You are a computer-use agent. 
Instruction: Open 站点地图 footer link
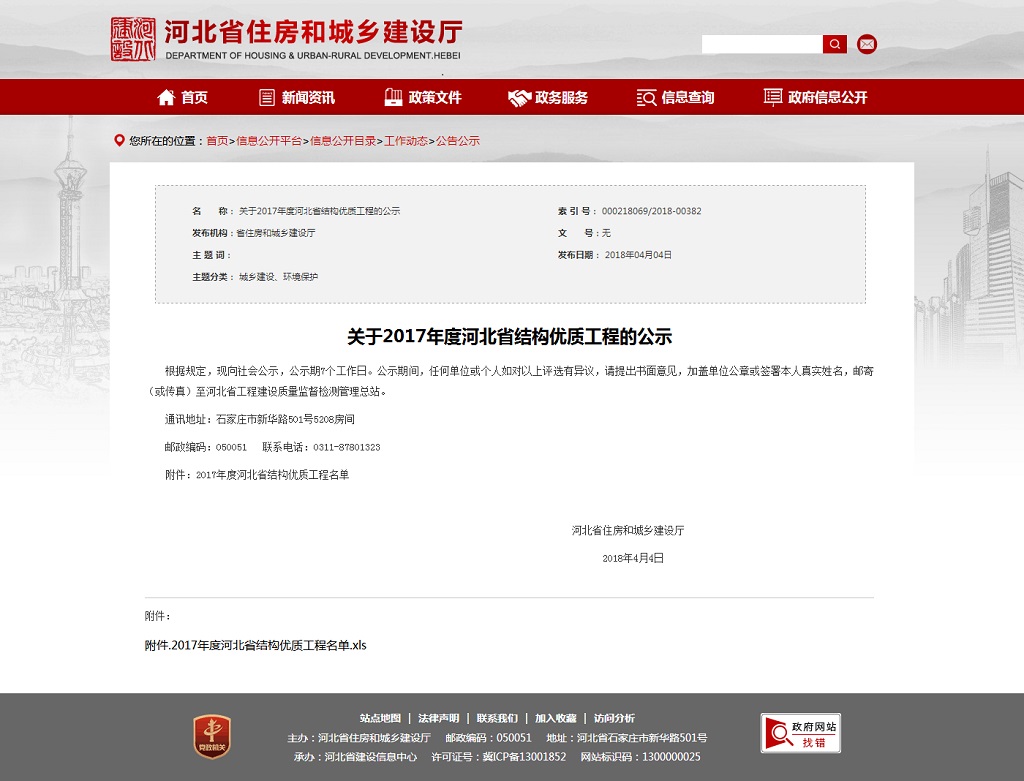click(x=380, y=718)
